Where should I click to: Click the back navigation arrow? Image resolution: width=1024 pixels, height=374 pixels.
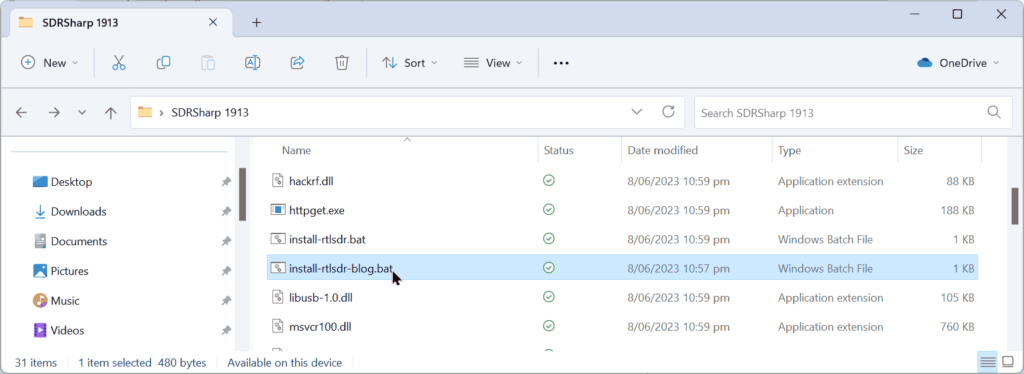click(x=22, y=112)
